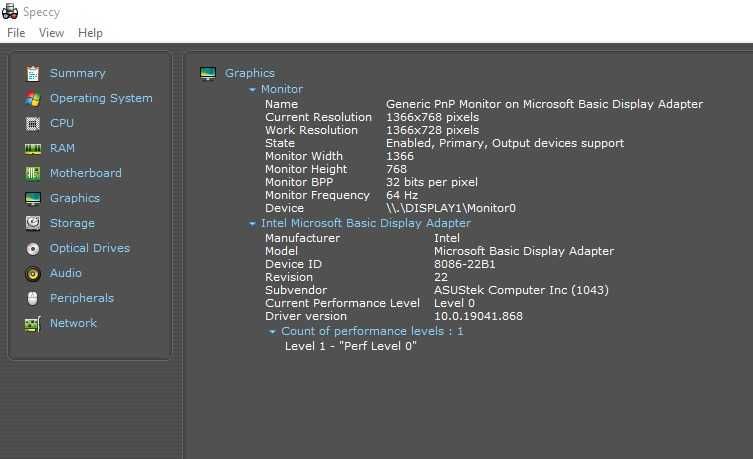753x459 pixels.
Task: Click the 32 bits per pixel value
Action: tap(432, 182)
